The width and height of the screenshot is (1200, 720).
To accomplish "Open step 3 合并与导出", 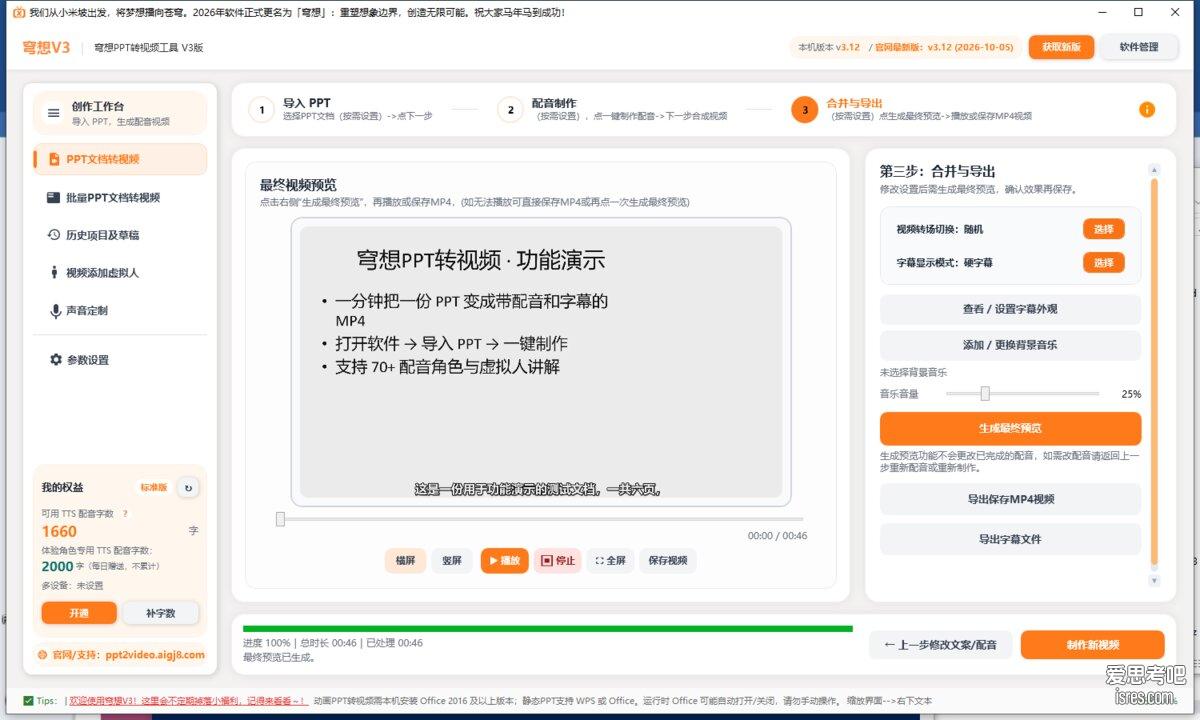I will [911, 109].
